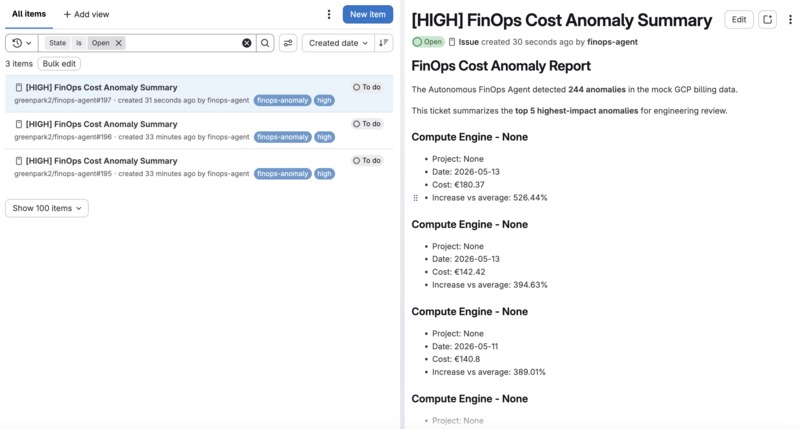Select the FinOps Cost Anomaly Report heading
Image resolution: width=806 pixels, height=429 pixels.
click(501, 66)
